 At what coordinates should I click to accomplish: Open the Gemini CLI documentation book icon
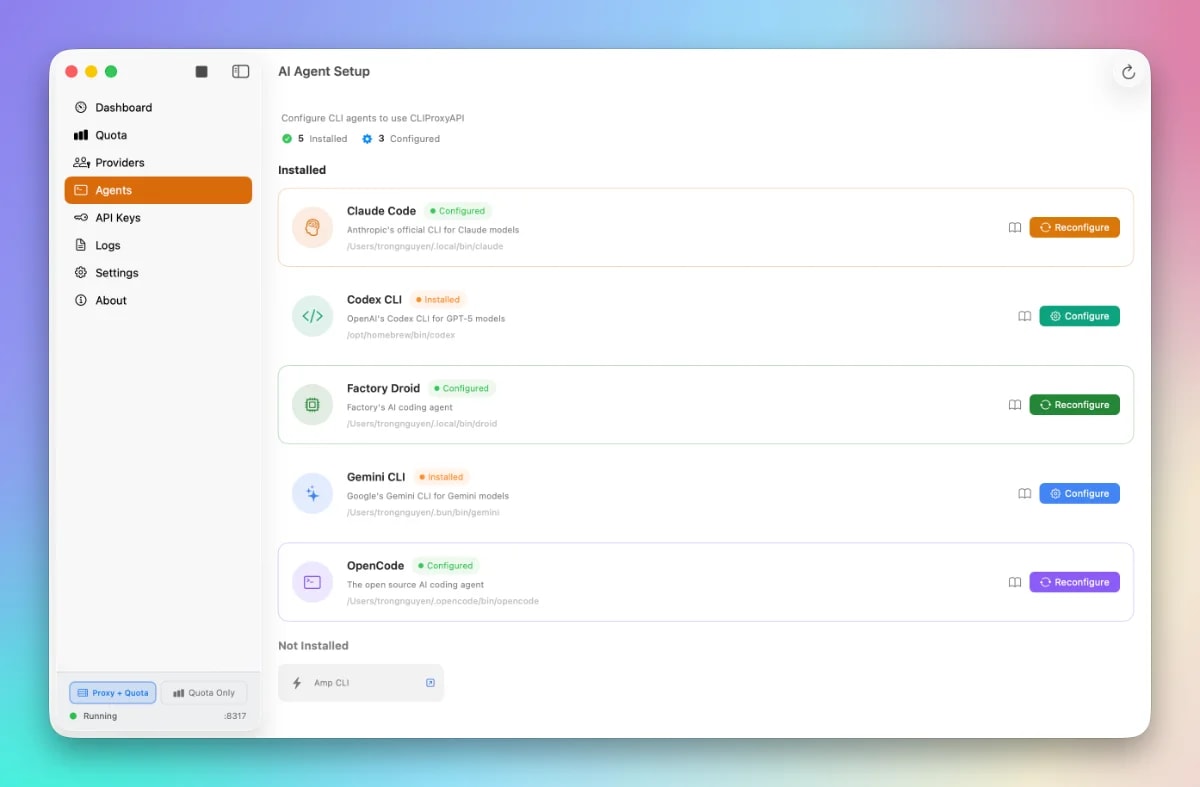coord(1024,493)
